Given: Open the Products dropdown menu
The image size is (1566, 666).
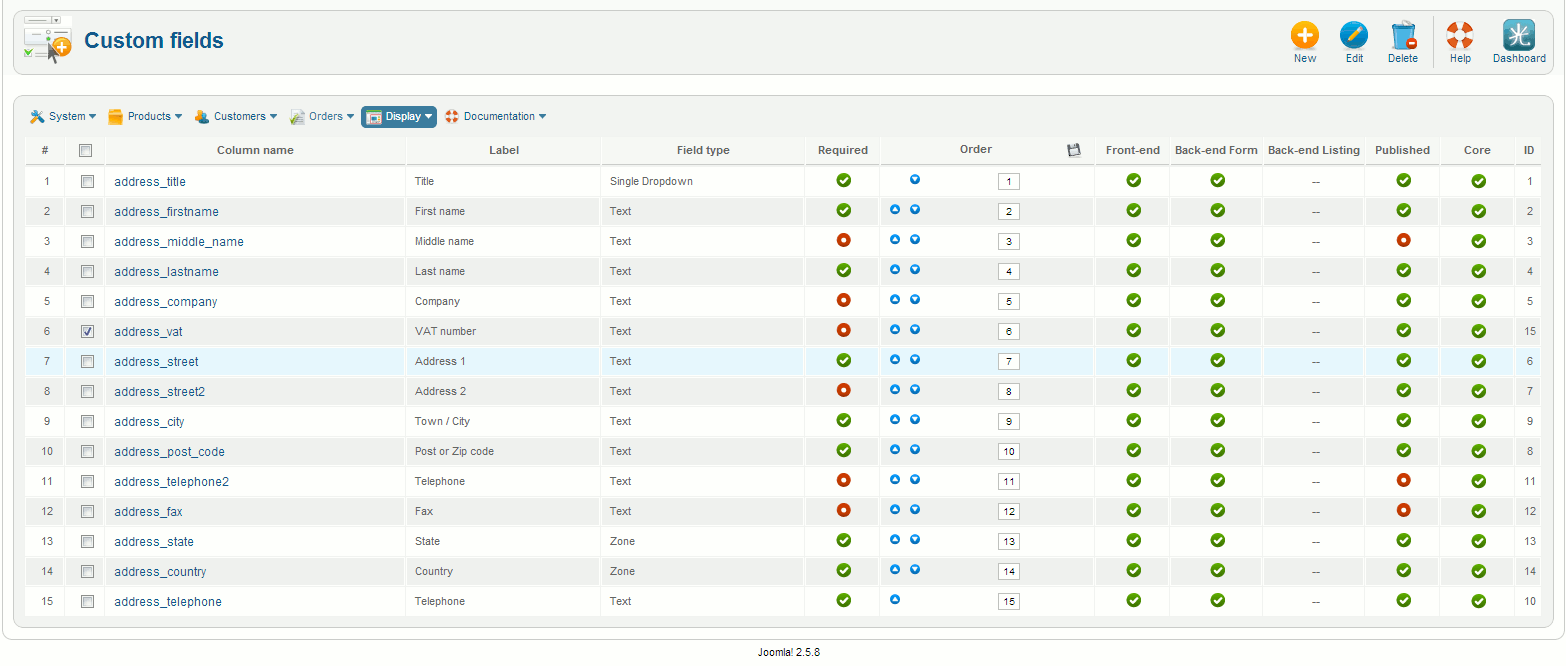Looking at the screenshot, I should coord(145,117).
